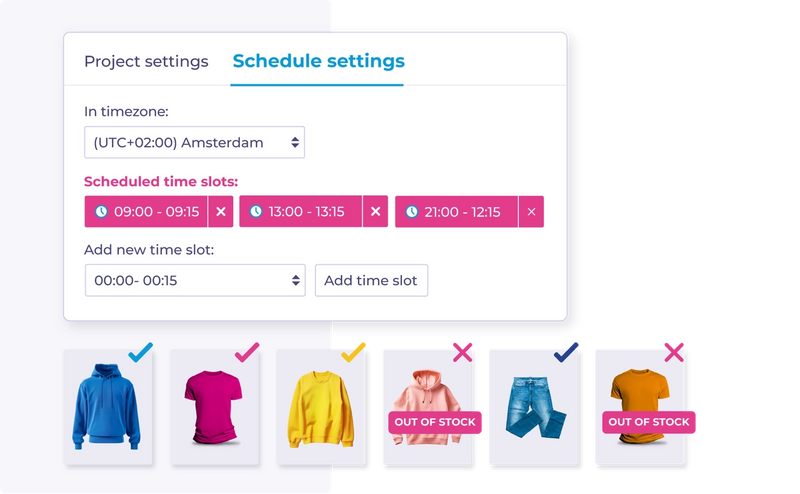Image resolution: width=800 pixels, height=494 pixels.
Task: Remove the 09:00 - 09:15 time slot
Action: [x=220, y=211]
